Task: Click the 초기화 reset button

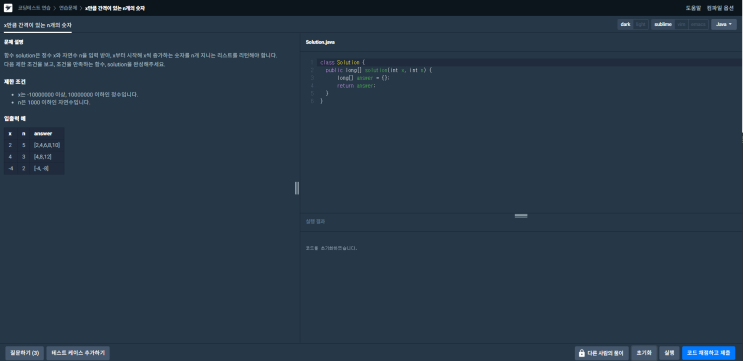Action: point(644,353)
